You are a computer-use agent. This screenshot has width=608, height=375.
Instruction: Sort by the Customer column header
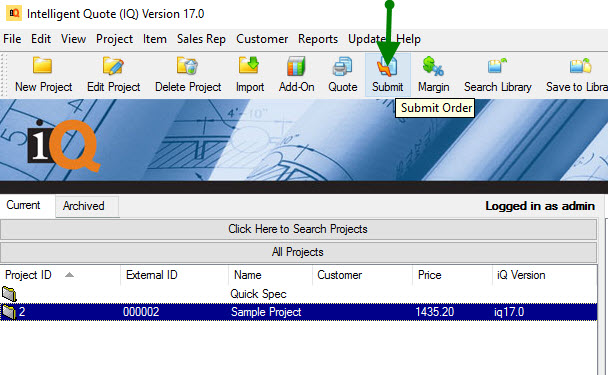click(362, 275)
